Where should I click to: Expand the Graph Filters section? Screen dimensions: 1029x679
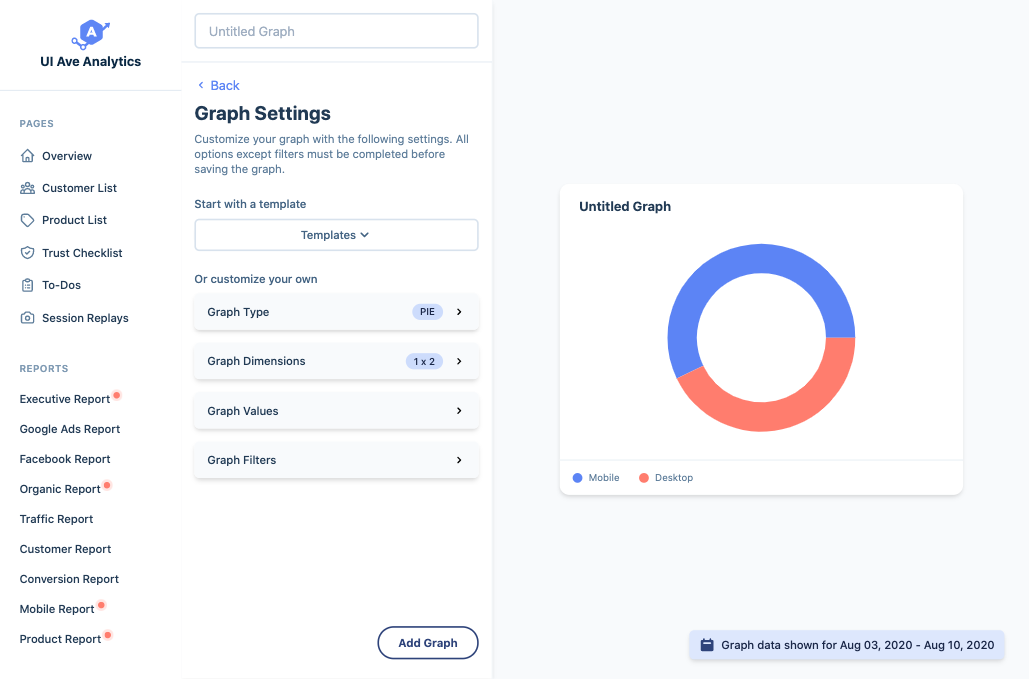[336, 460]
